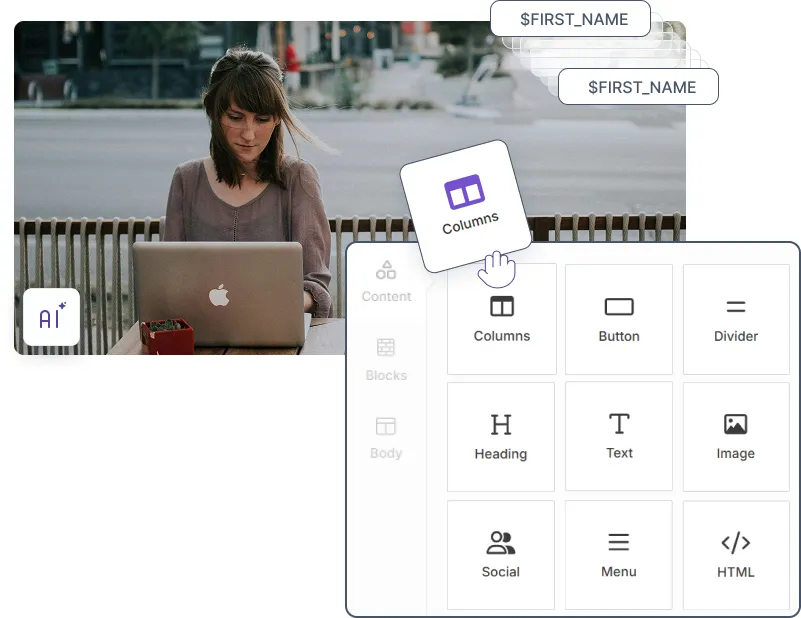Select the Text block T icon

click(x=619, y=424)
